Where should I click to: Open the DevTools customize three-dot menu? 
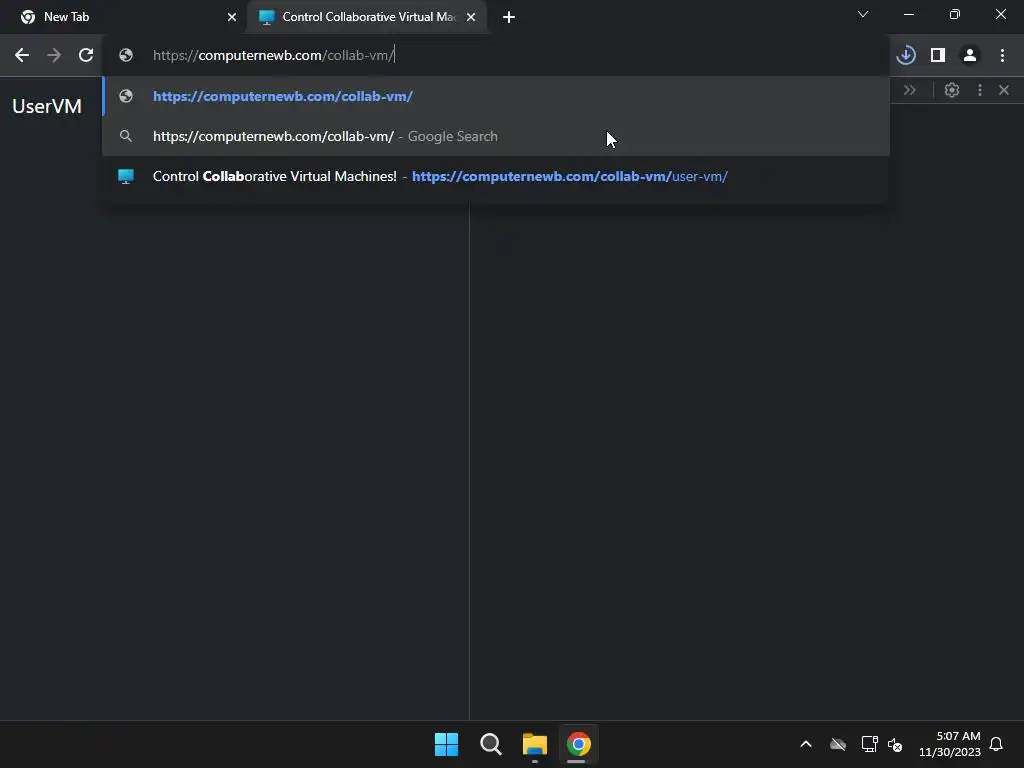click(980, 90)
